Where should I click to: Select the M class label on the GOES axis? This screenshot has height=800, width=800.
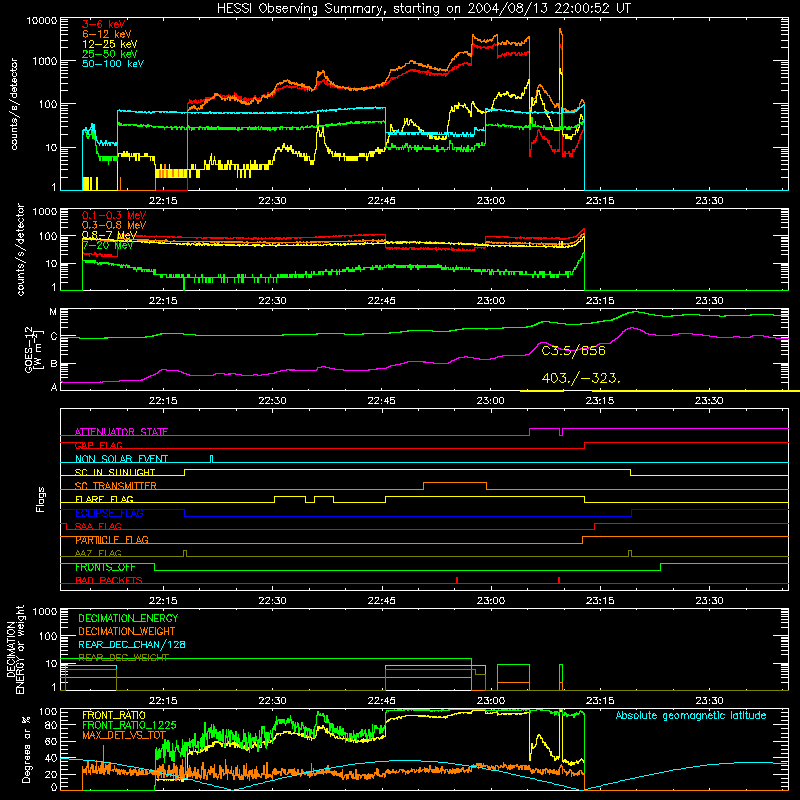pyautogui.click(x=53, y=312)
